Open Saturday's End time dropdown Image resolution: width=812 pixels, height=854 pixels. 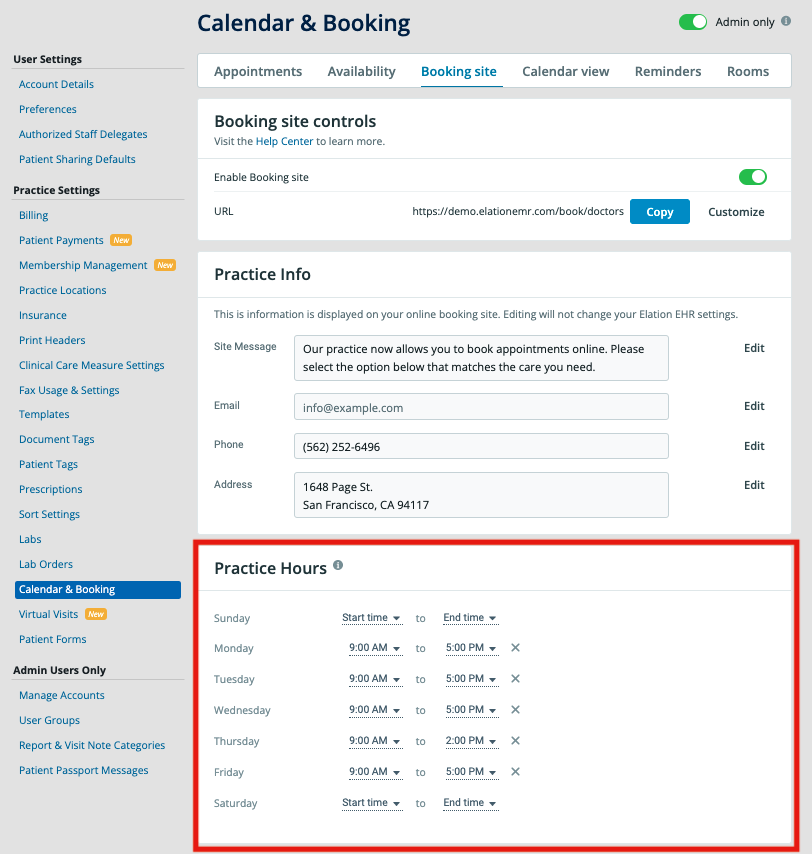[x=470, y=803]
